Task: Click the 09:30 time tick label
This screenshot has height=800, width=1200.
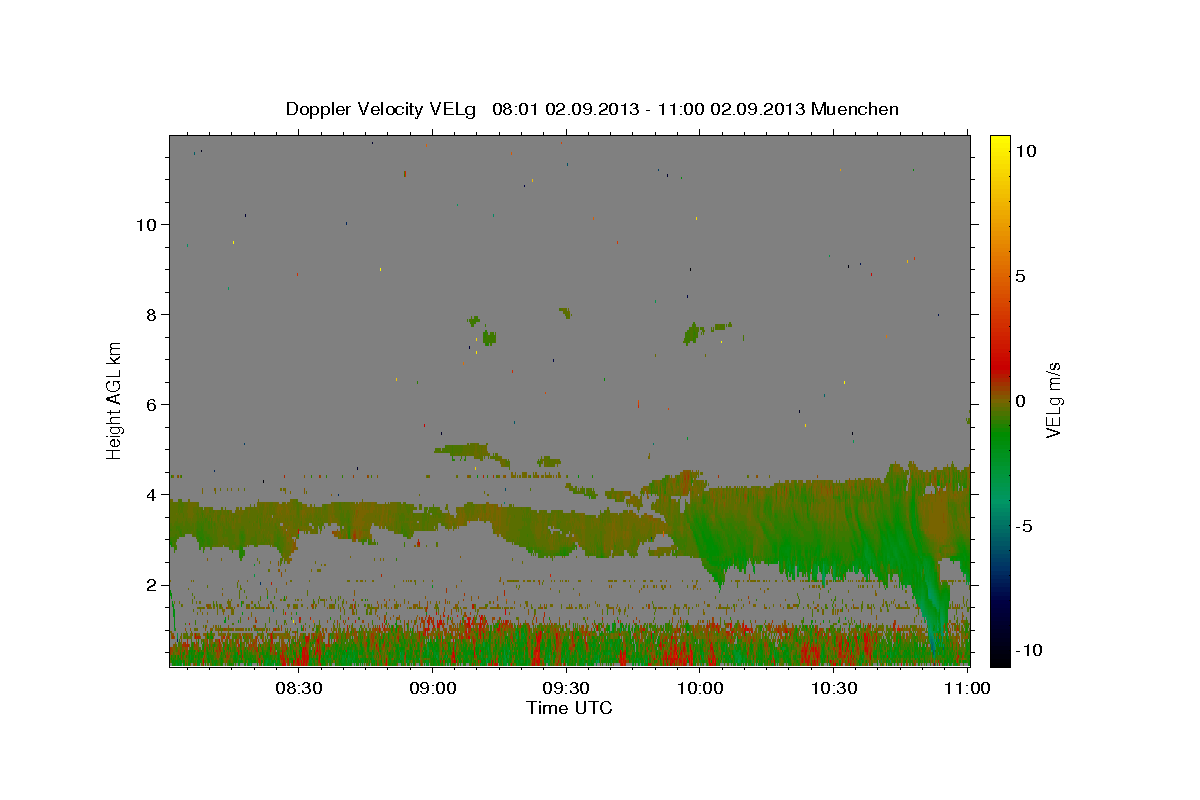Action: (566, 688)
